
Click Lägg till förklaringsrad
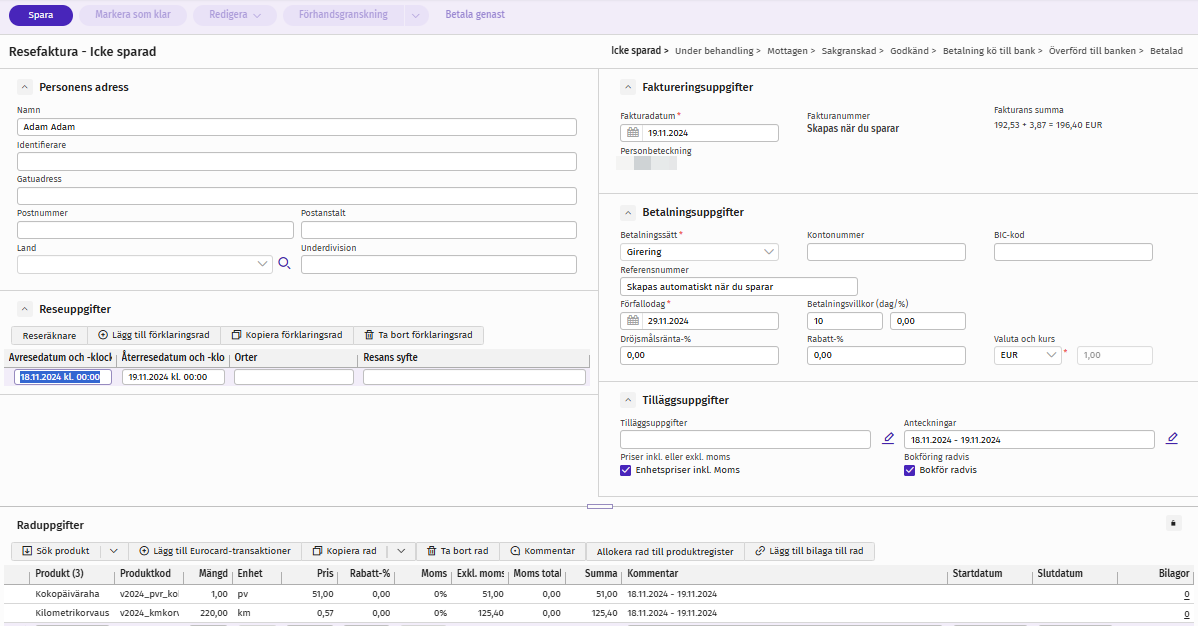[x=154, y=335]
